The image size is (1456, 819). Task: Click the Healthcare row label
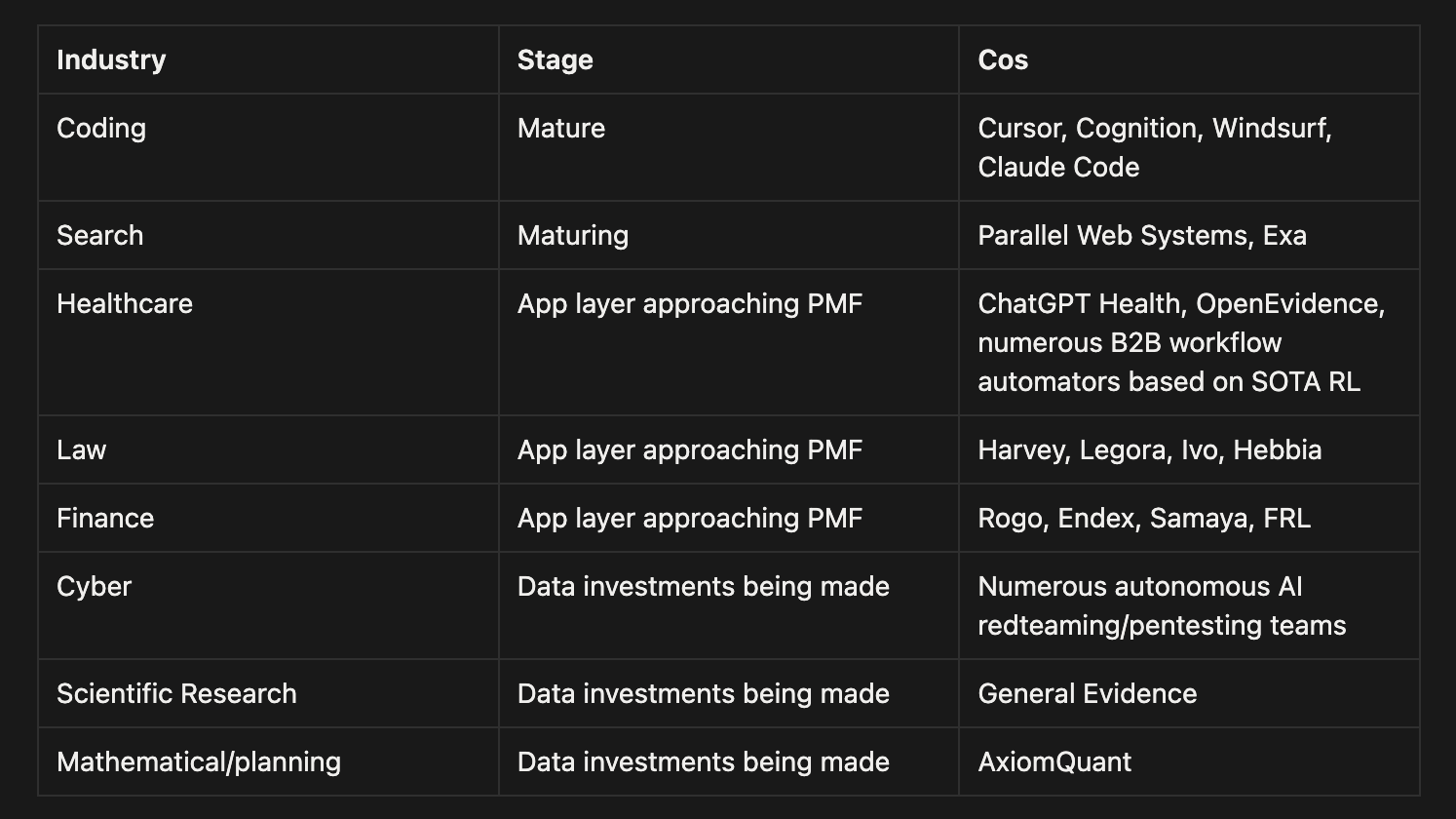pos(268,342)
